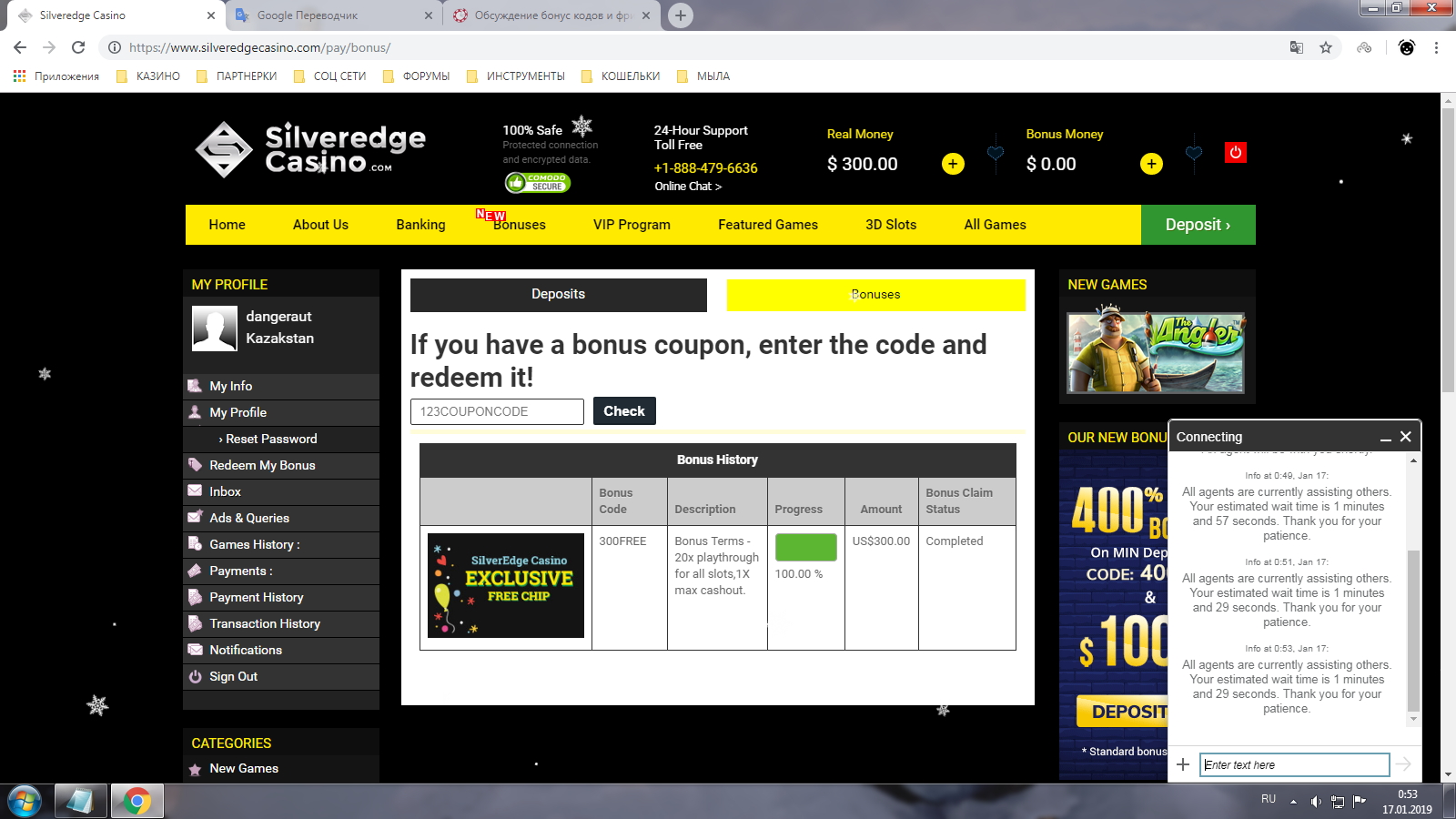This screenshot has height=819, width=1456.
Task: Open Chrome from the taskbar
Action: point(136,802)
